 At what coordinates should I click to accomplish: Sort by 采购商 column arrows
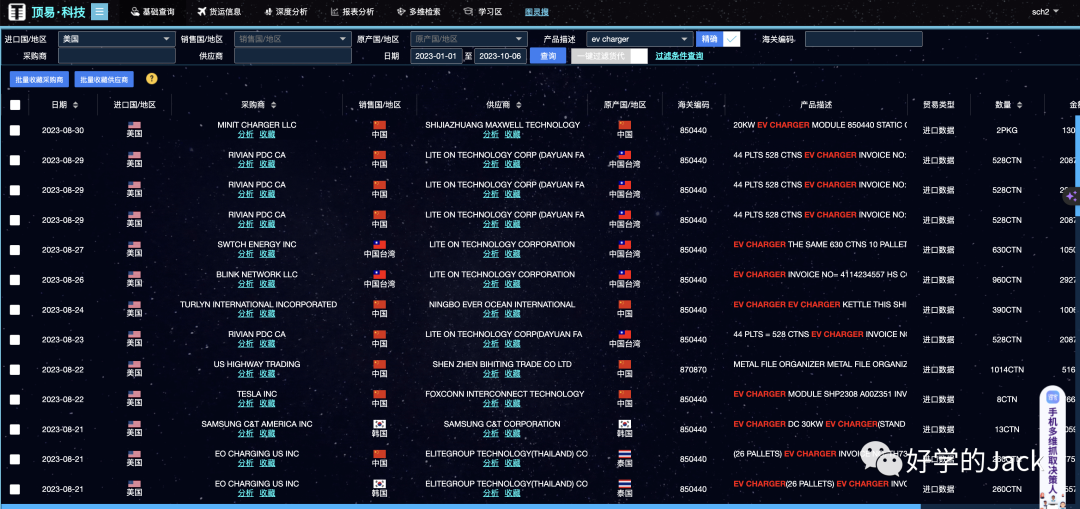tap(273, 105)
